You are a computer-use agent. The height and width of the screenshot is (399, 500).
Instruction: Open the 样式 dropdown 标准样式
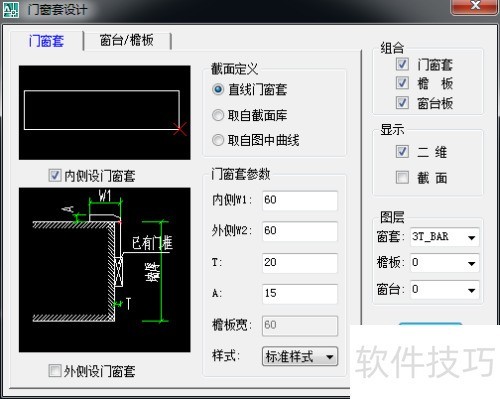point(300,357)
